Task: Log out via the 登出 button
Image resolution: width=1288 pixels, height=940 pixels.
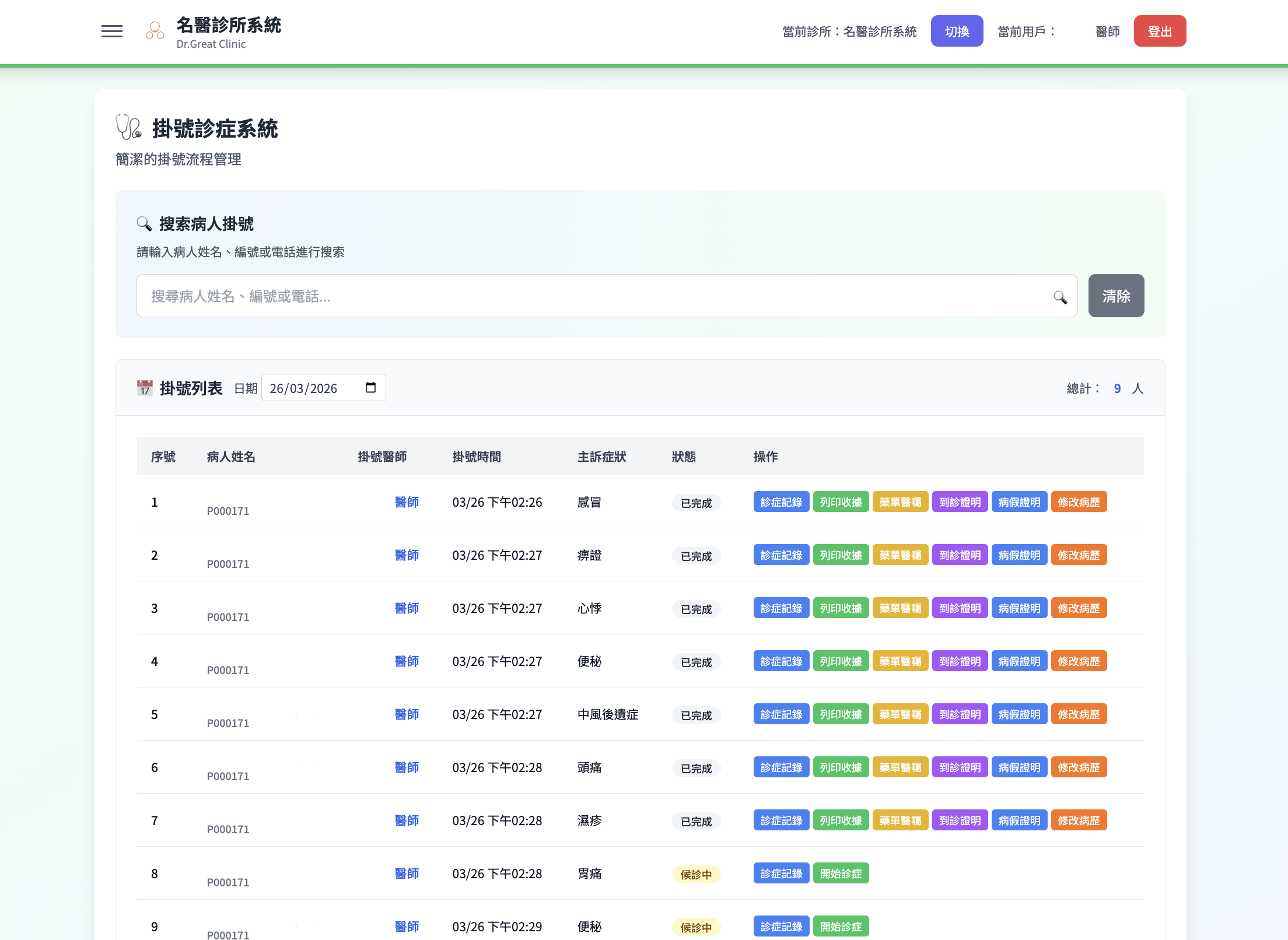Action: (x=1160, y=30)
